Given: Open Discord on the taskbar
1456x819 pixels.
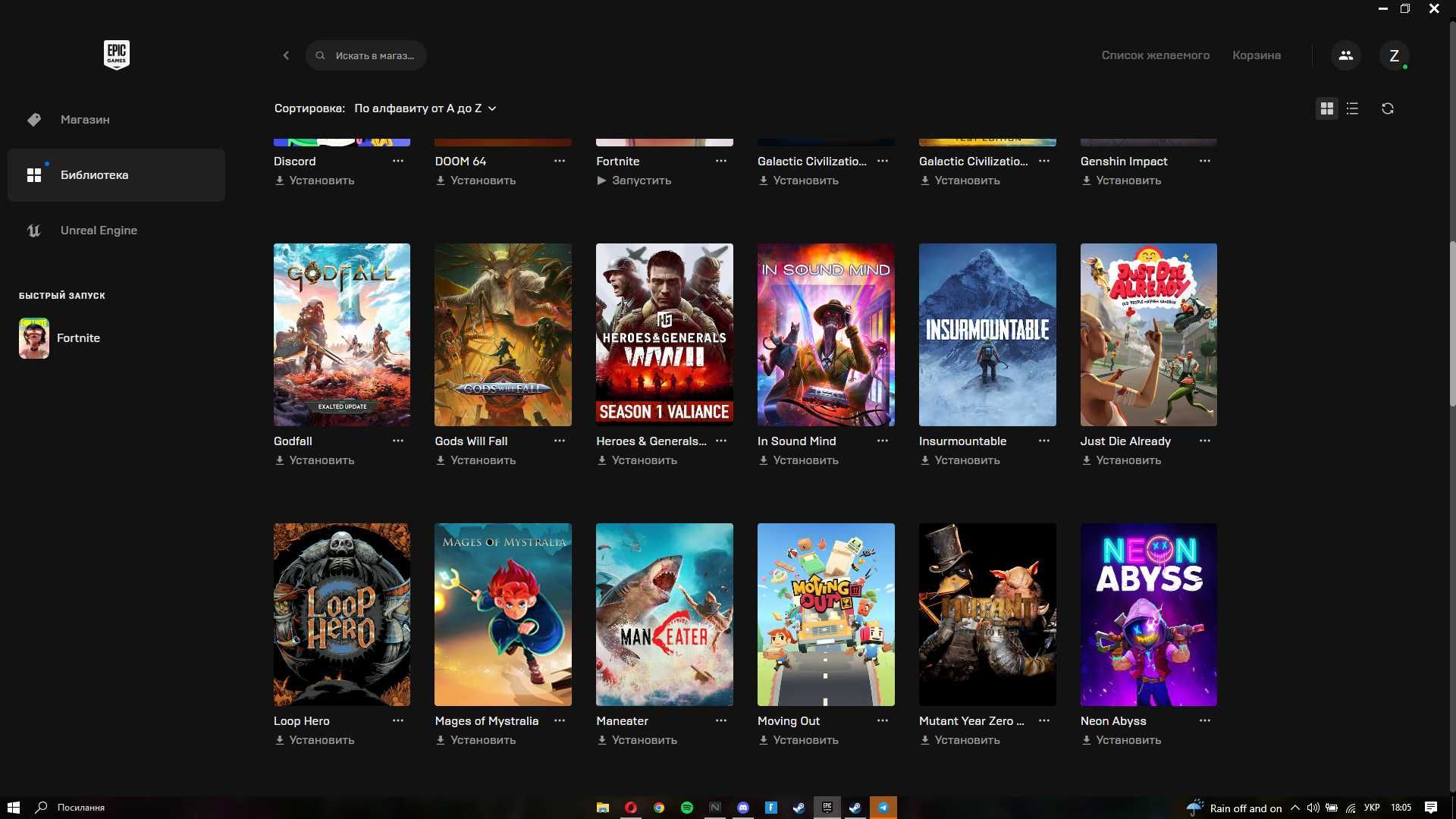Looking at the screenshot, I should tap(743, 808).
